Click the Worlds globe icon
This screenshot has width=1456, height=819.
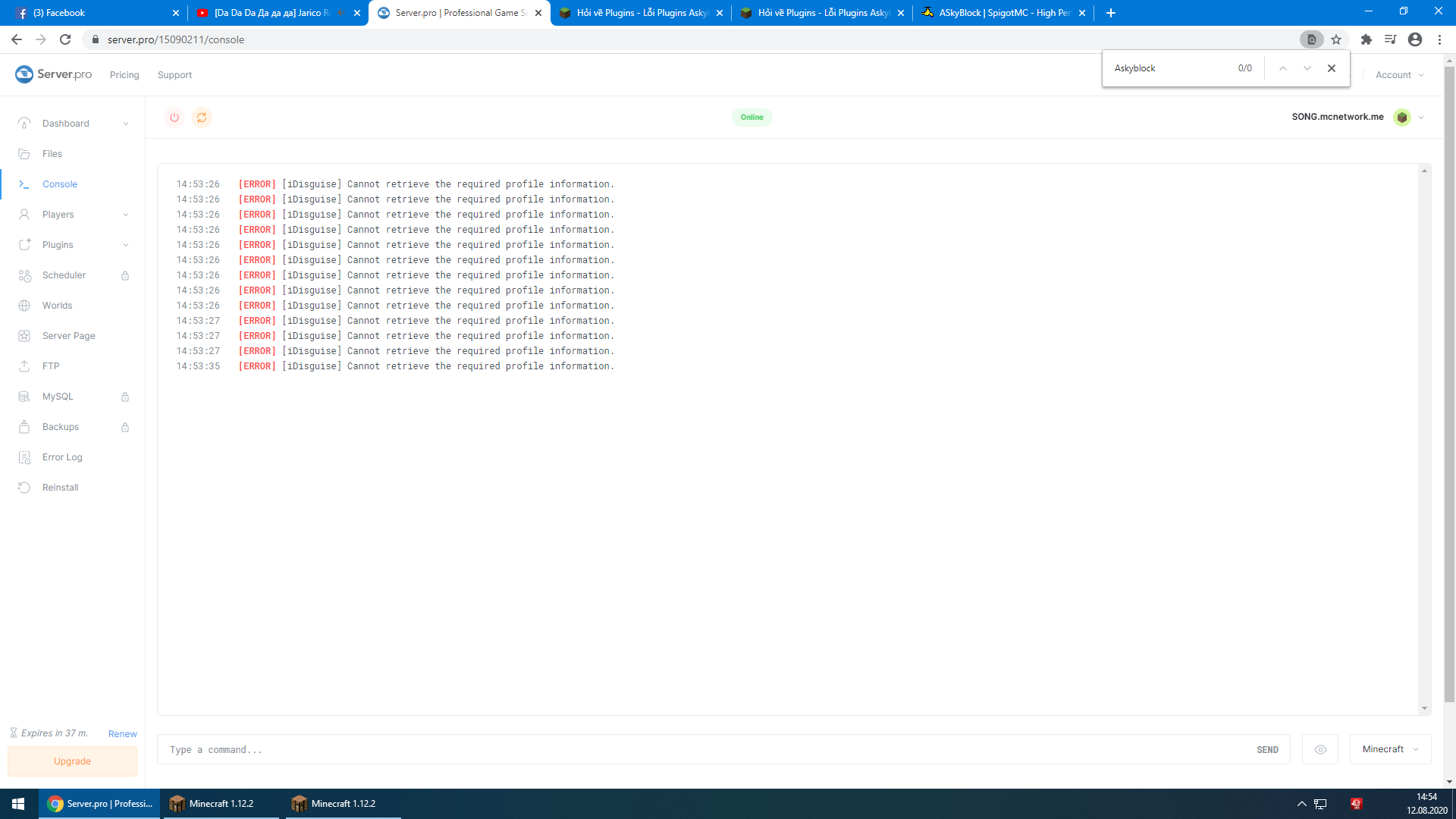point(24,306)
